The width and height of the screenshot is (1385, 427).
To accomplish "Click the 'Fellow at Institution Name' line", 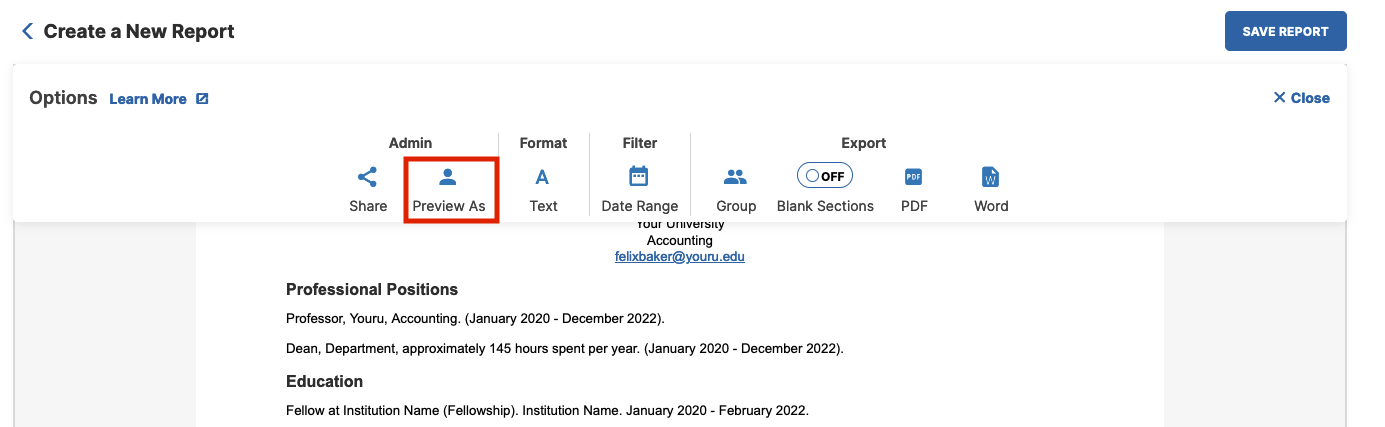I will [x=547, y=411].
